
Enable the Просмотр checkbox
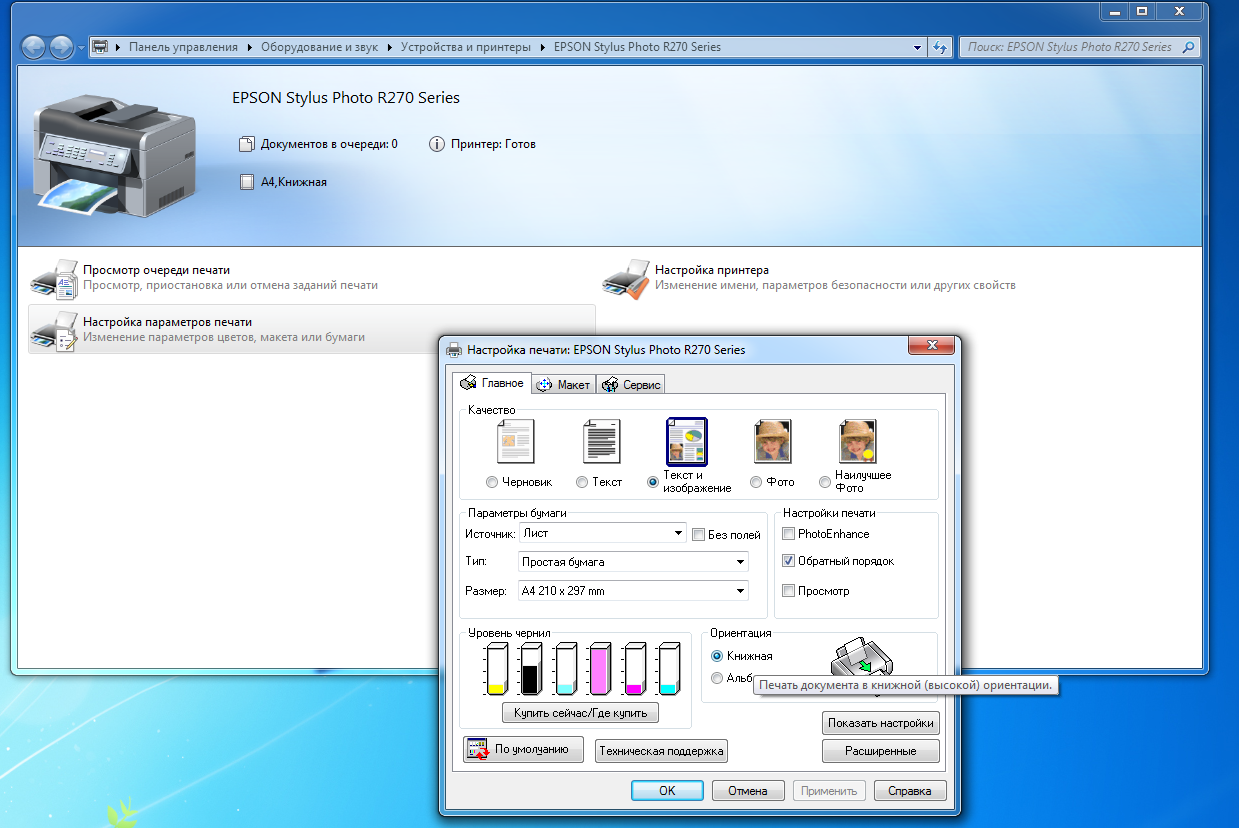pos(789,591)
